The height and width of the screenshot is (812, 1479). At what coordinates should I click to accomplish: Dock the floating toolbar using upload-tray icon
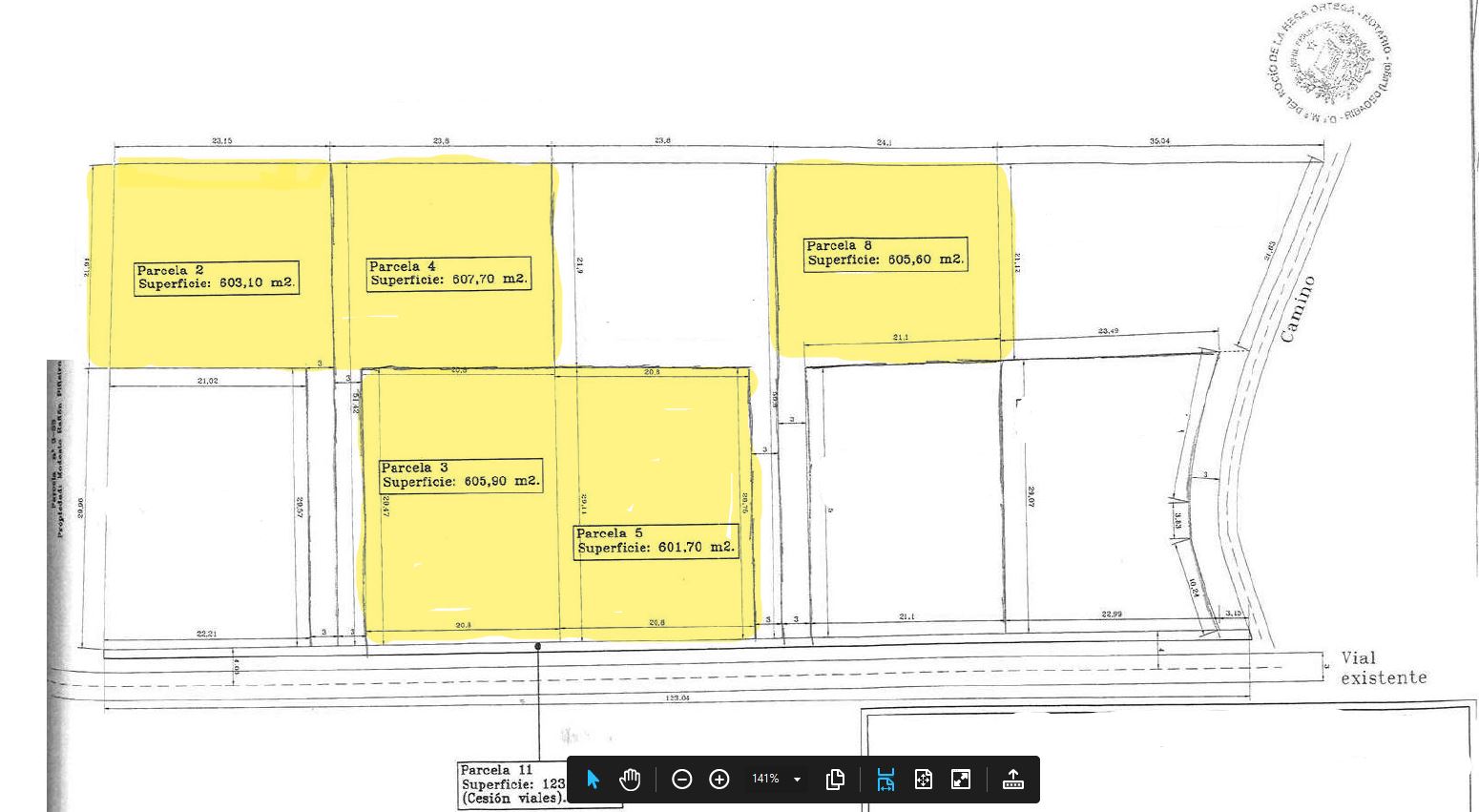(1012, 780)
